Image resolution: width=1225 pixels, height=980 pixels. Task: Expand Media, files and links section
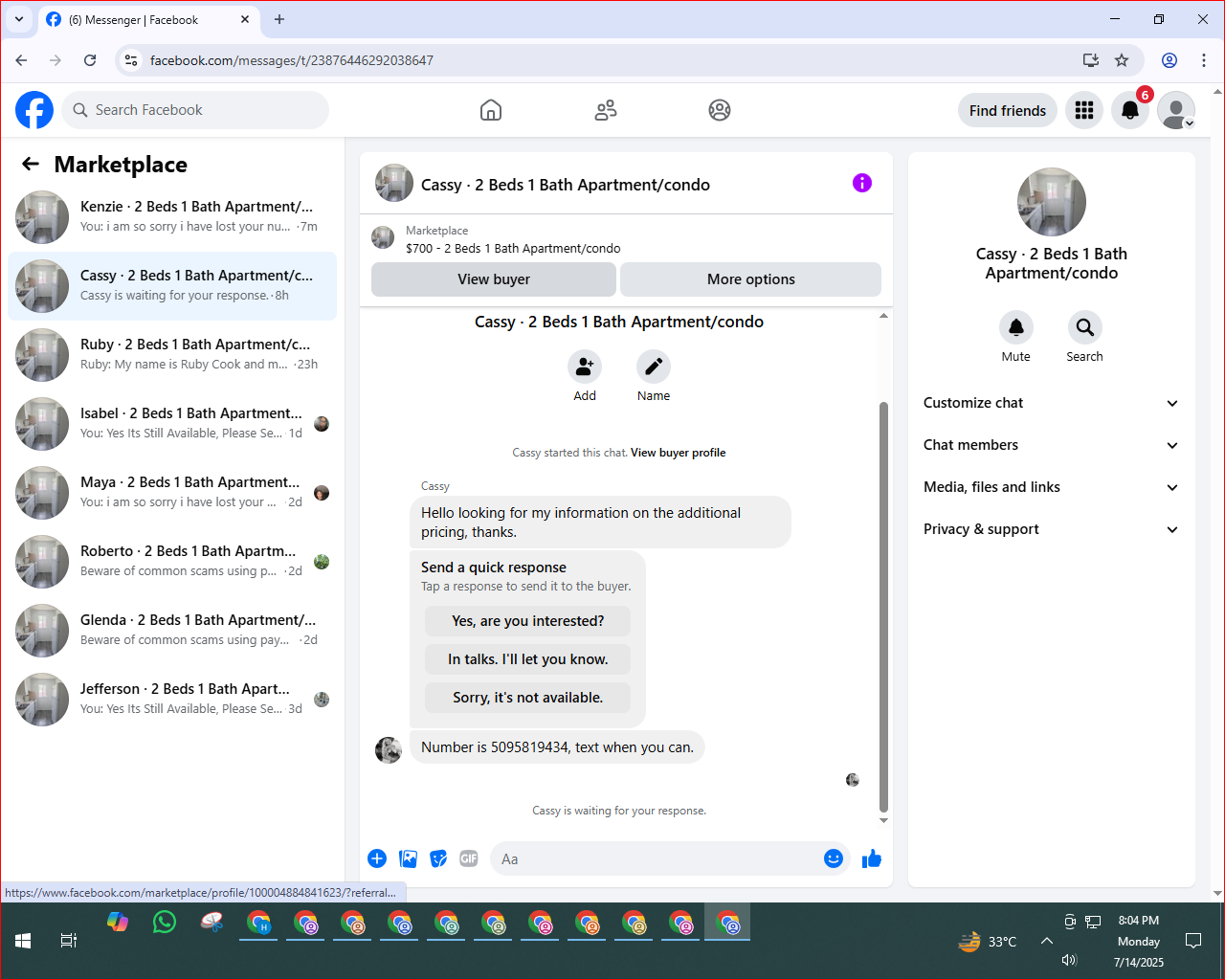(1052, 487)
